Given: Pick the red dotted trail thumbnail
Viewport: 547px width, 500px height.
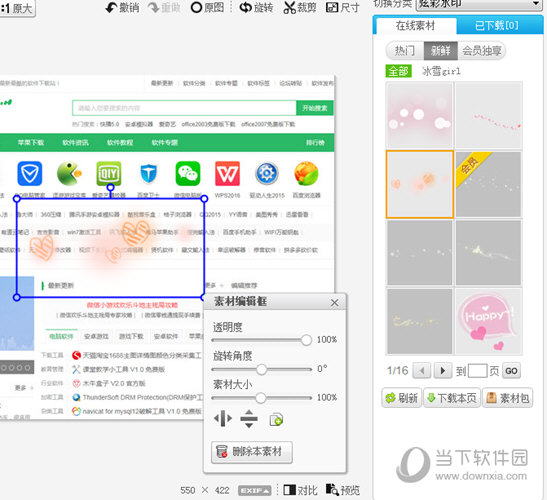Looking at the screenshot, I should (x=488, y=115).
